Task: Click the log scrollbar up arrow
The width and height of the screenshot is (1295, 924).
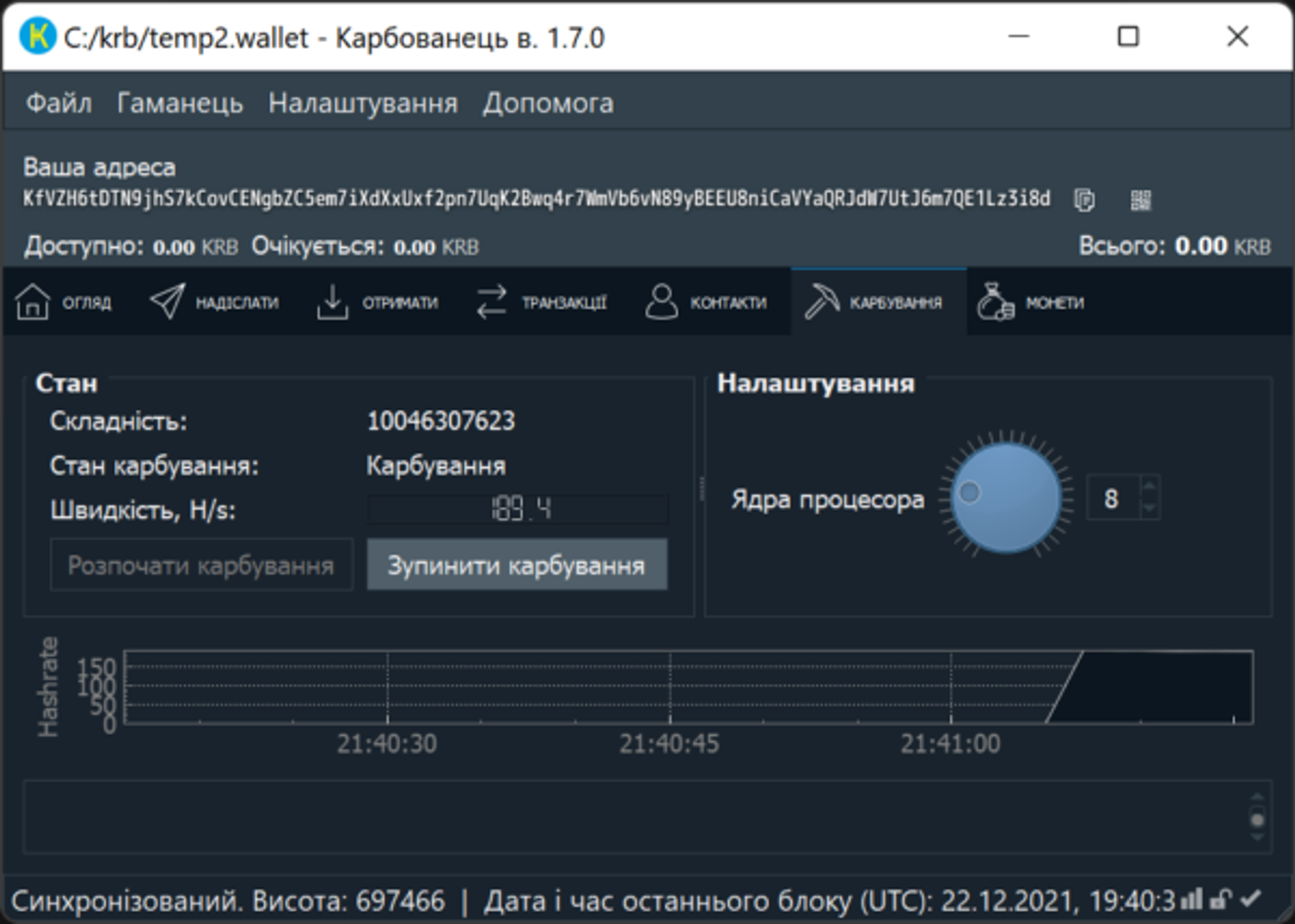Action: pos(1257,797)
